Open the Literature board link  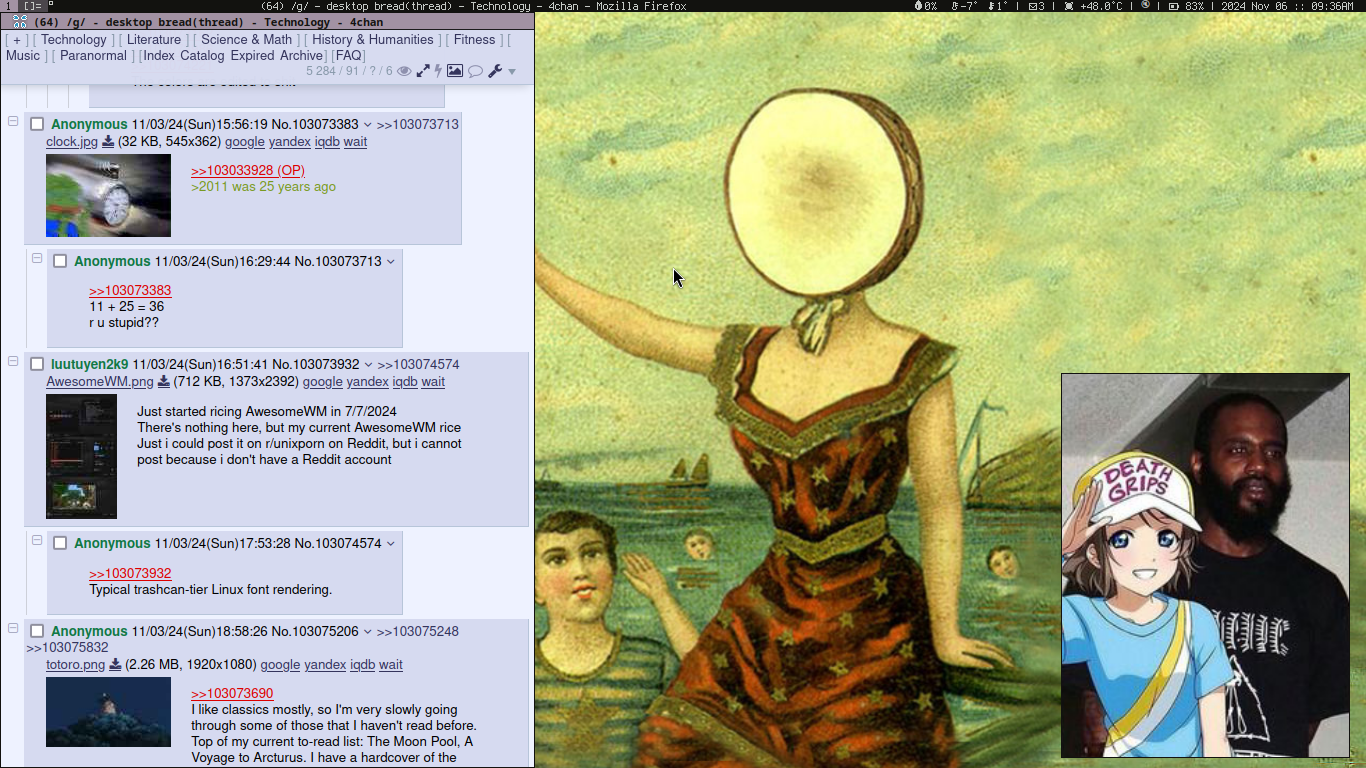click(x=154, y=40)
